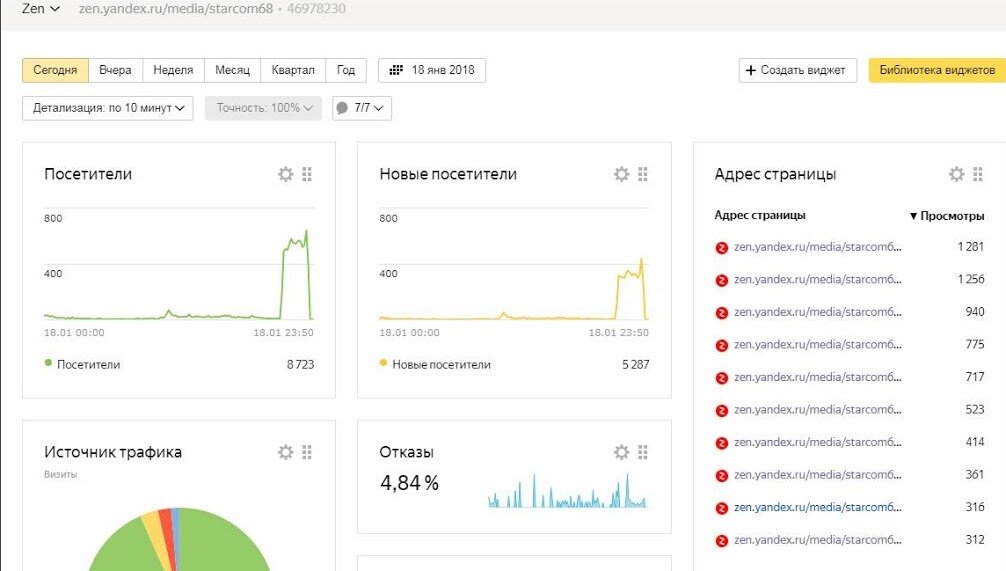Open page link with 940 views

pyautogui.click(x=818, y=312)
